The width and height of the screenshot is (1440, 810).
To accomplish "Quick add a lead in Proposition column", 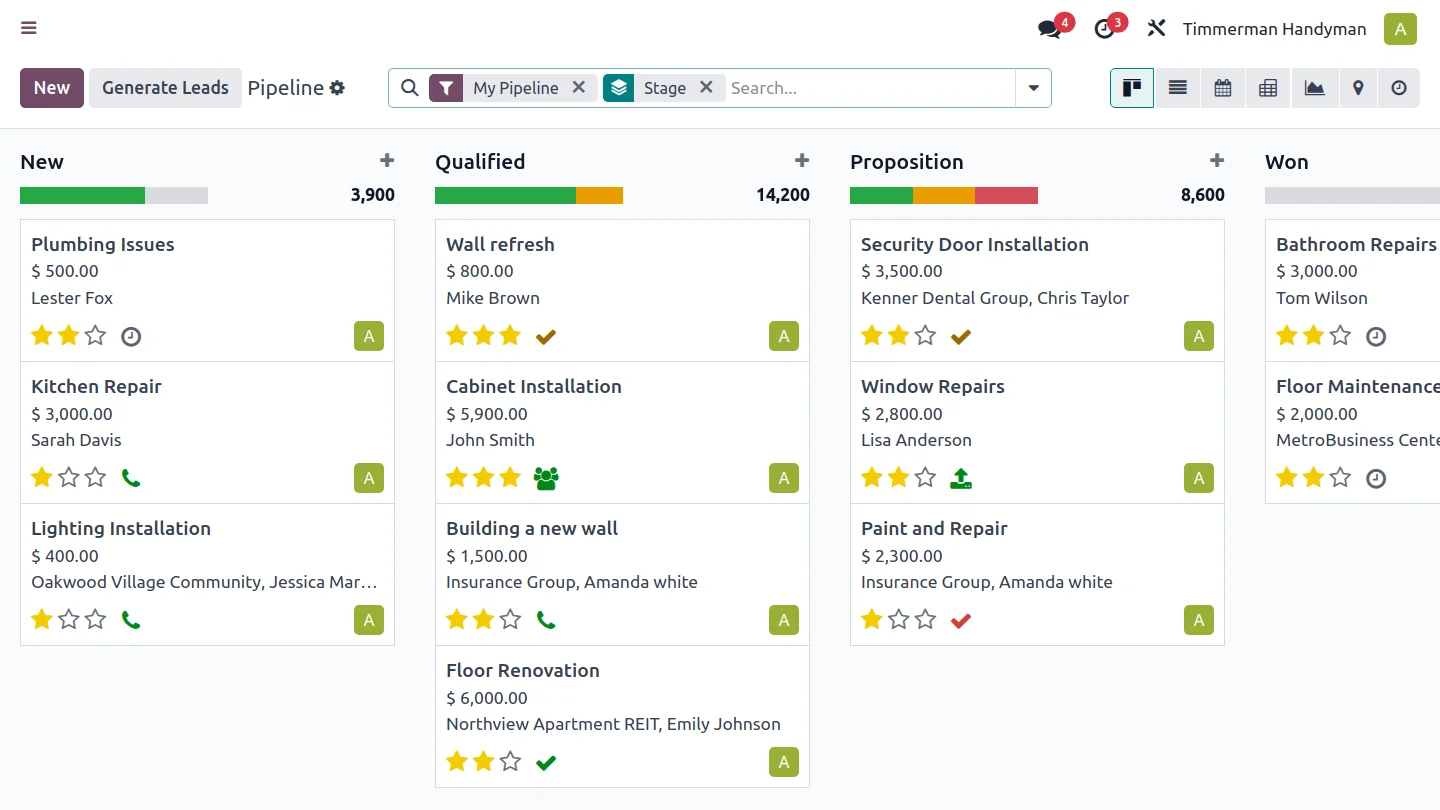I will tap(1216, 161).
